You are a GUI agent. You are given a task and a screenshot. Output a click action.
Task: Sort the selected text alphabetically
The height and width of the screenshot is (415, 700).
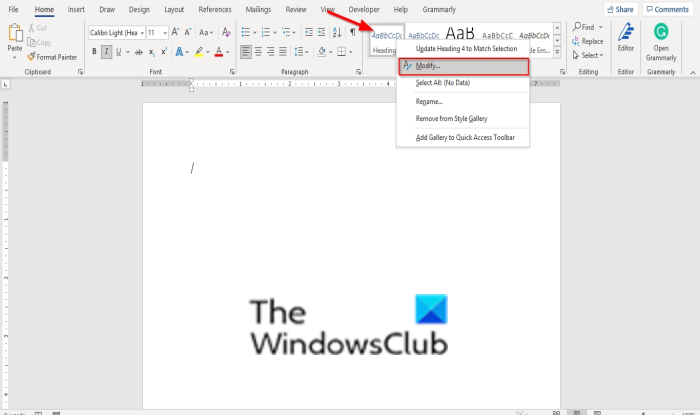[x=337, y=32]
